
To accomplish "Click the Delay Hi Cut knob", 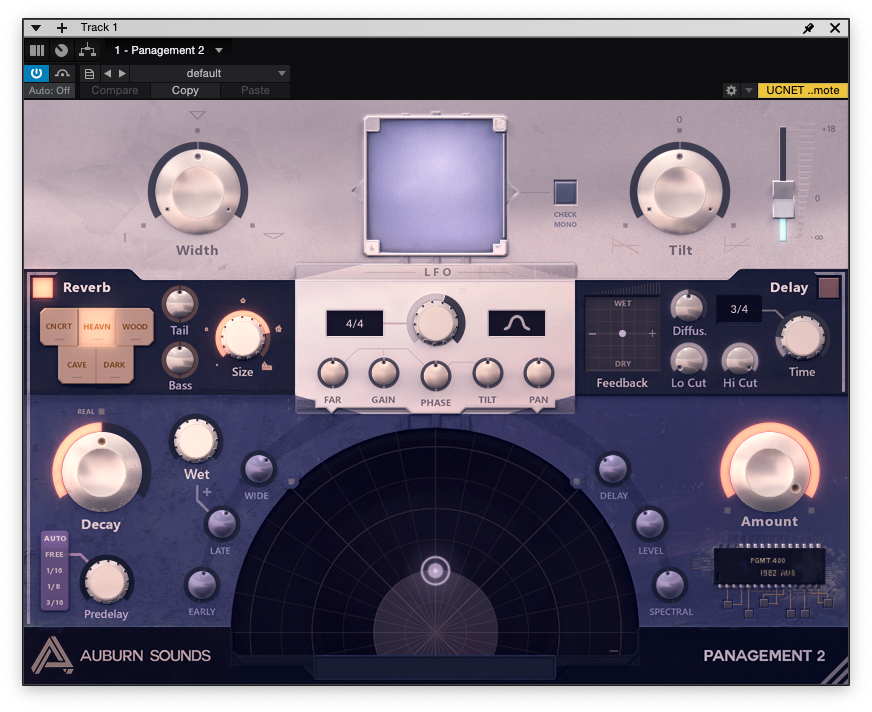I will (x=740, y=360).
